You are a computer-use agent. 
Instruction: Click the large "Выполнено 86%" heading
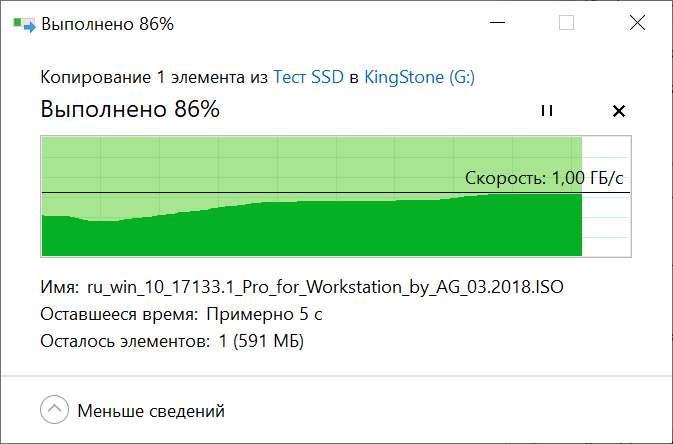click(x=130, y=109)
